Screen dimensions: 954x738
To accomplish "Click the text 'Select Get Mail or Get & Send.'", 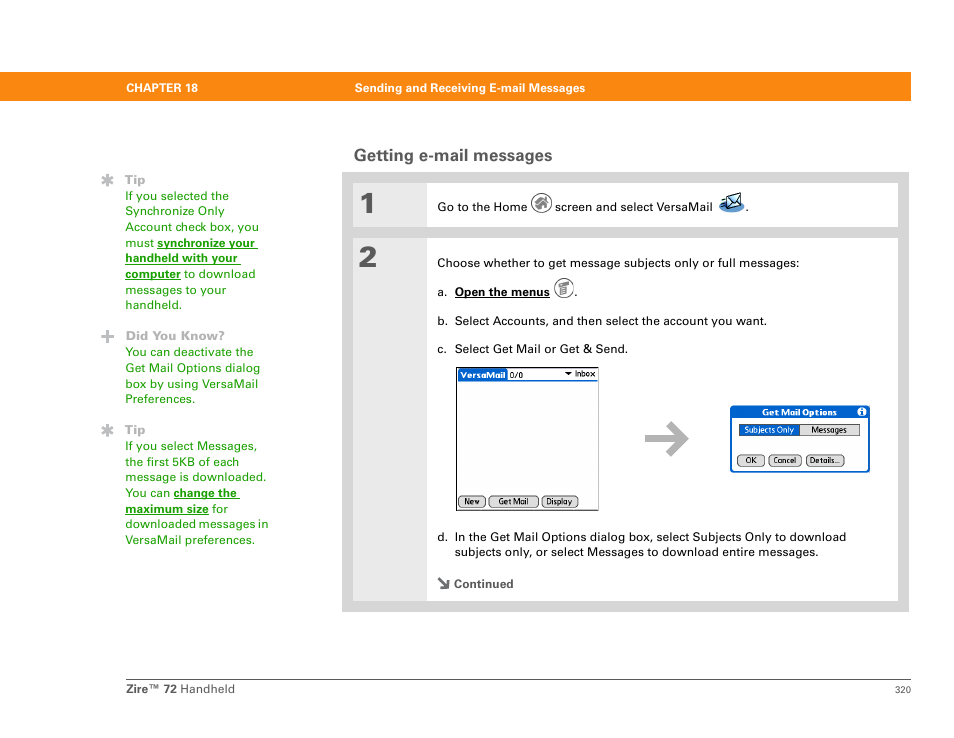I will [x=541, y=349].
